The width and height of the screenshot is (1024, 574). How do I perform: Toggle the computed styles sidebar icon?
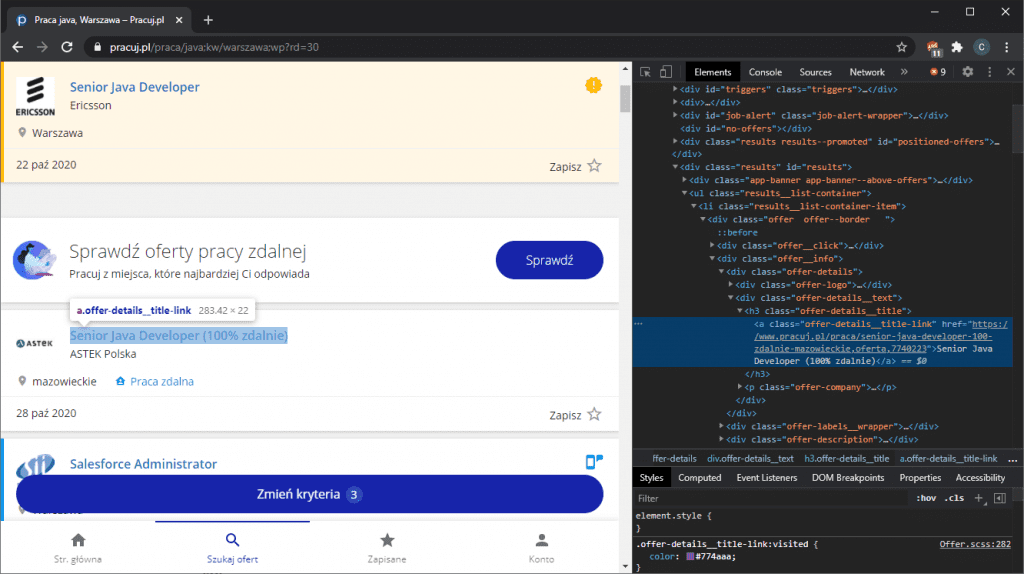pos(1000,498)
